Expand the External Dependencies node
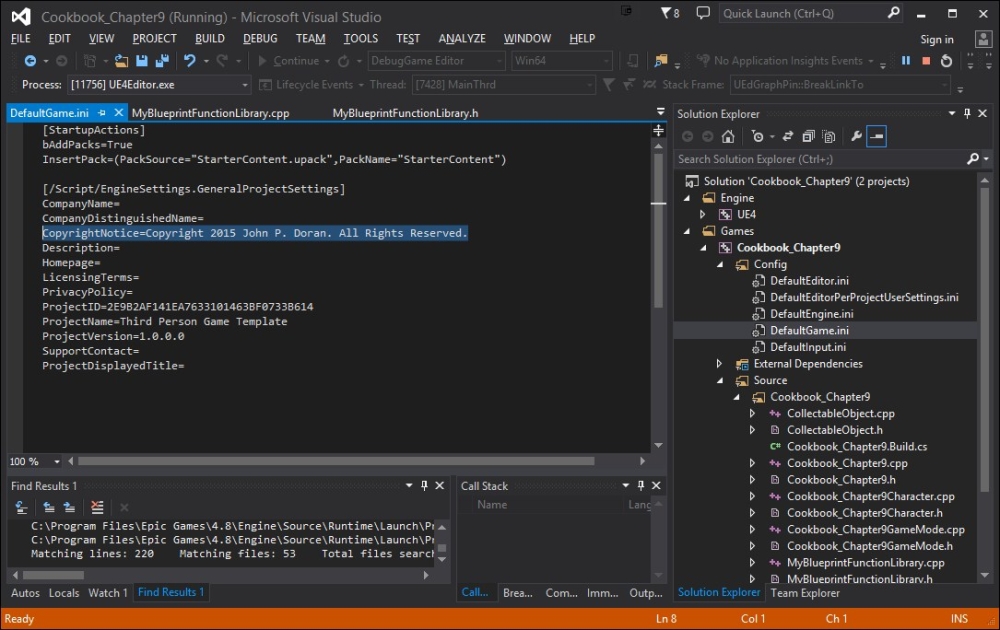The width and height of the screenshot is (1000, 630). point(719,364)
